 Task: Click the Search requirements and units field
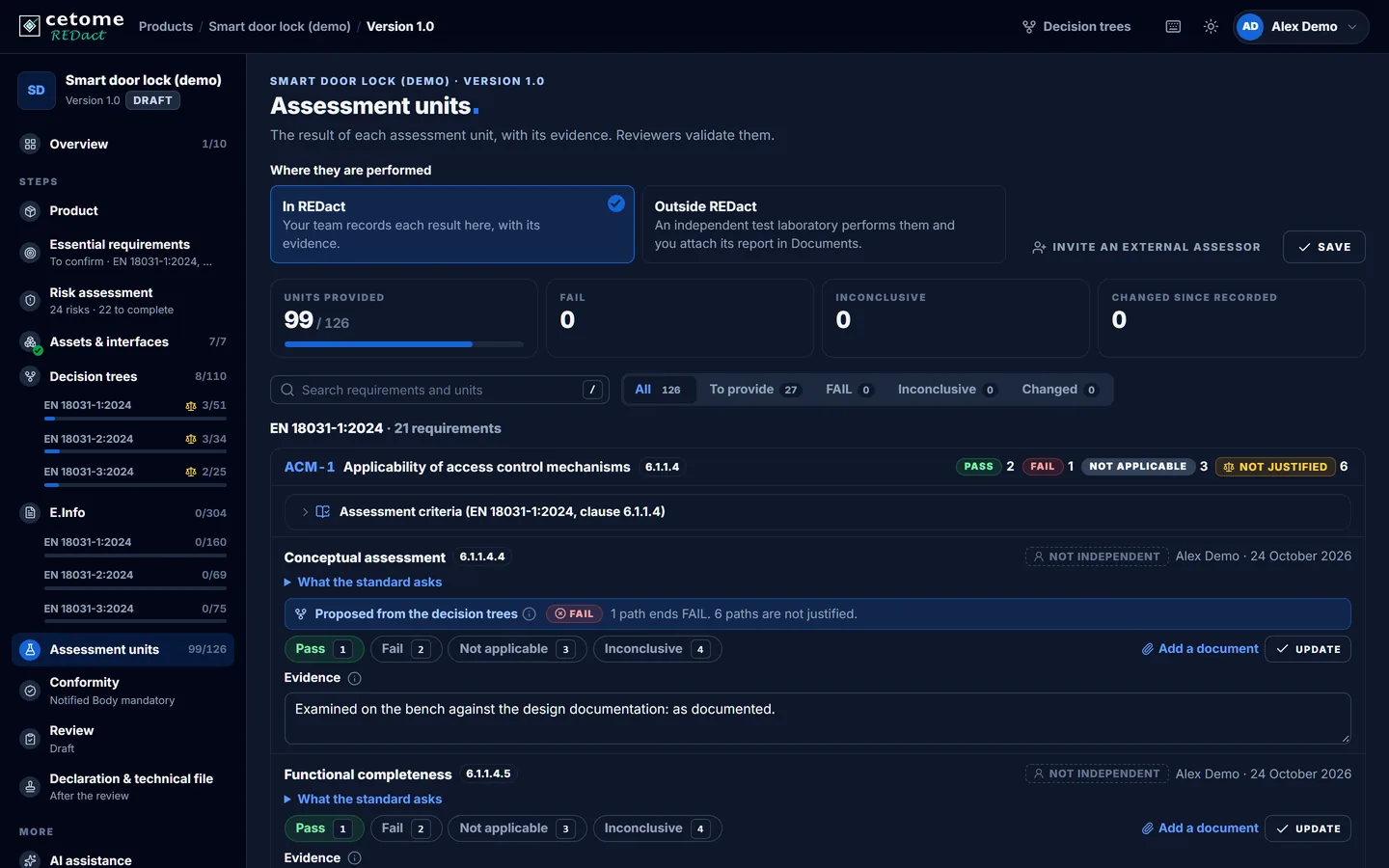[440, 390]
